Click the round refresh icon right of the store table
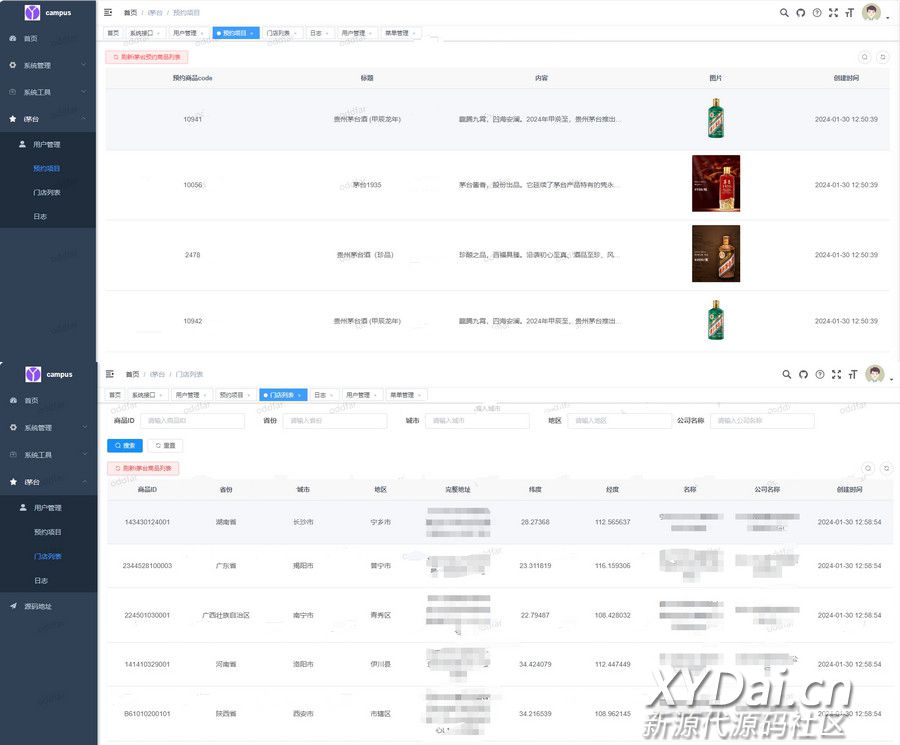The height and width of the screenshot is (745, 900). (x=884, y=468)
